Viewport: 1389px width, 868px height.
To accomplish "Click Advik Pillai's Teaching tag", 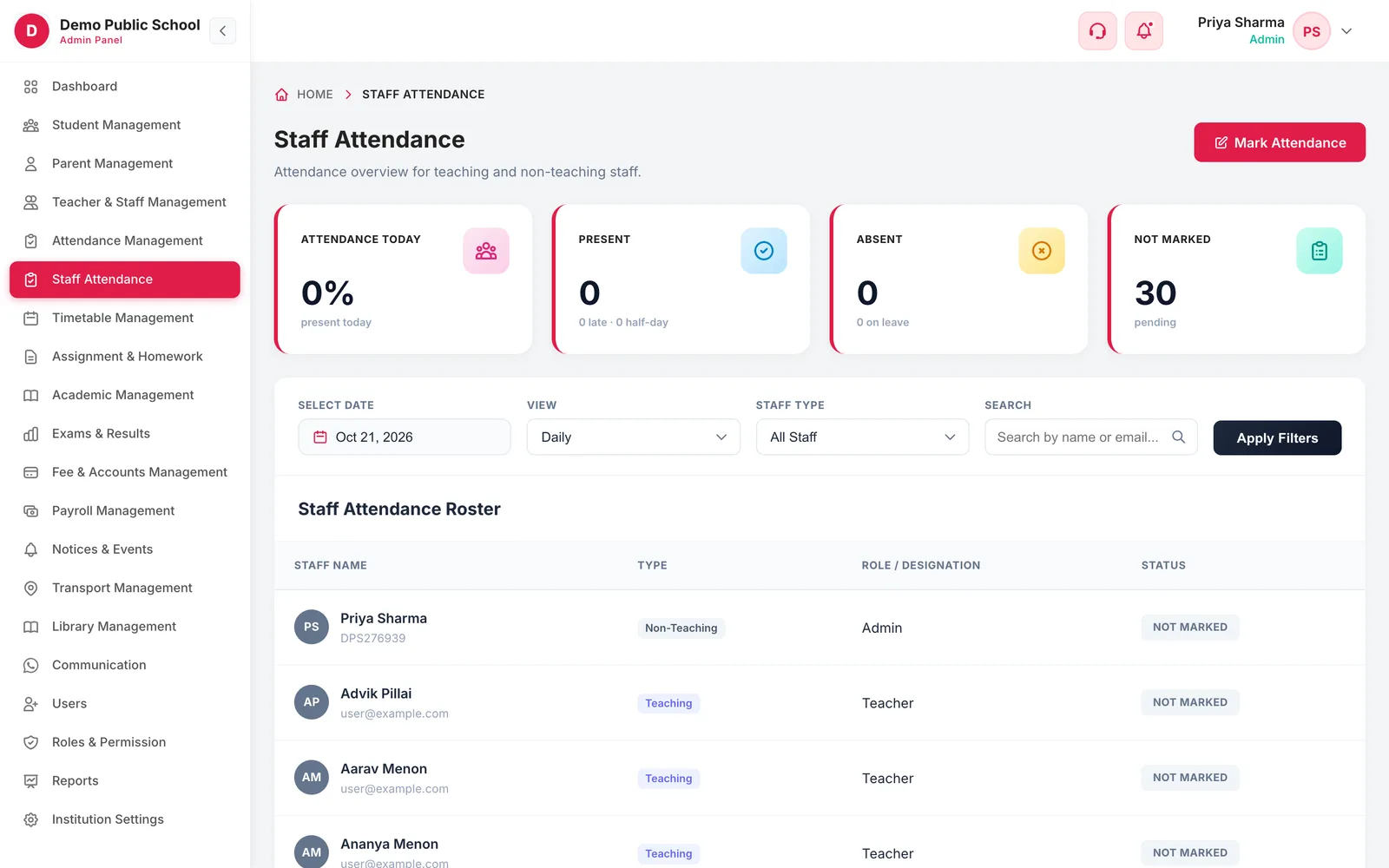I will 668,704.
